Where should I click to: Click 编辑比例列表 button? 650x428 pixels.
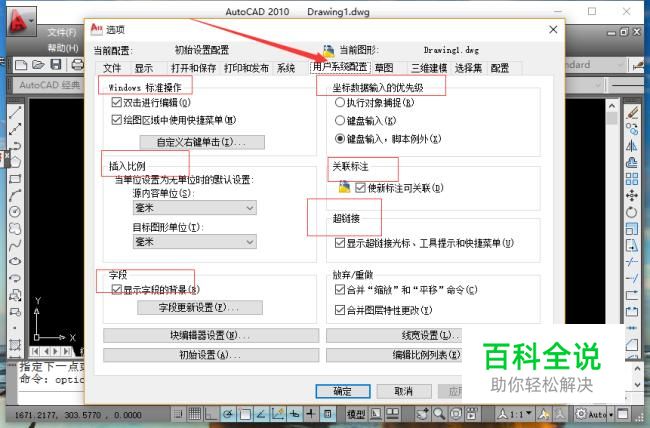tap(394, 355)
